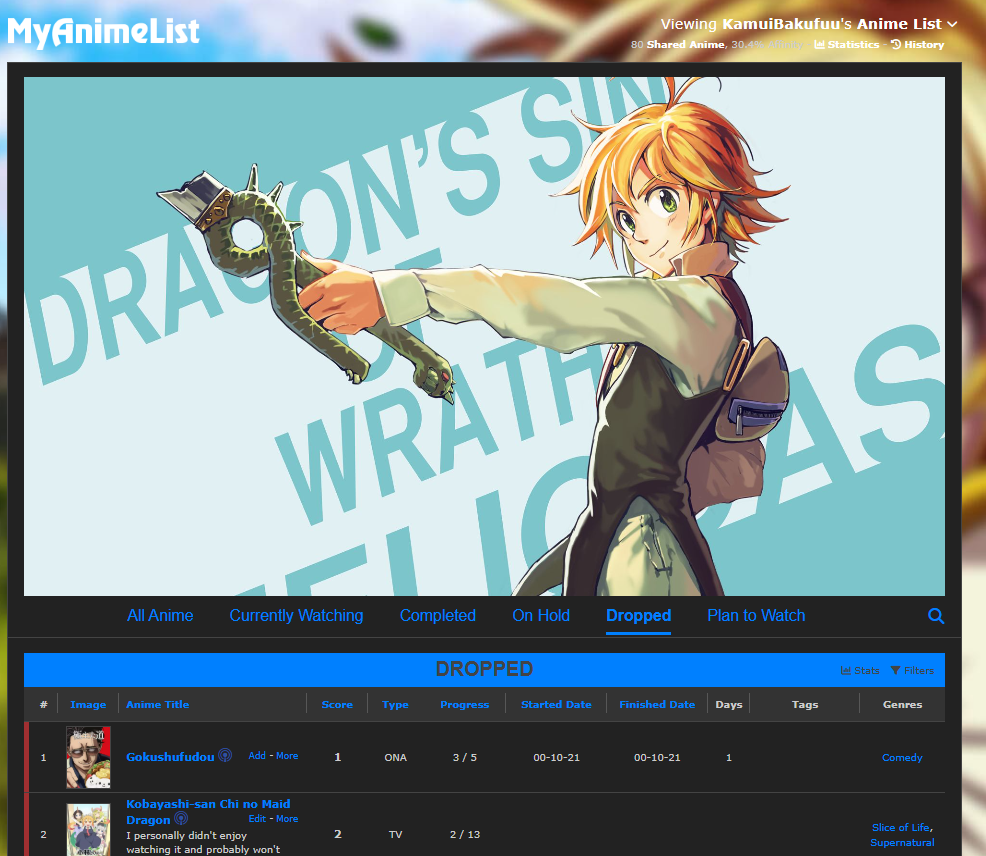Click Gokushufudou score value 1
Image resolution: width=986 pixels, height=856 pixels.
click(338, 757)
